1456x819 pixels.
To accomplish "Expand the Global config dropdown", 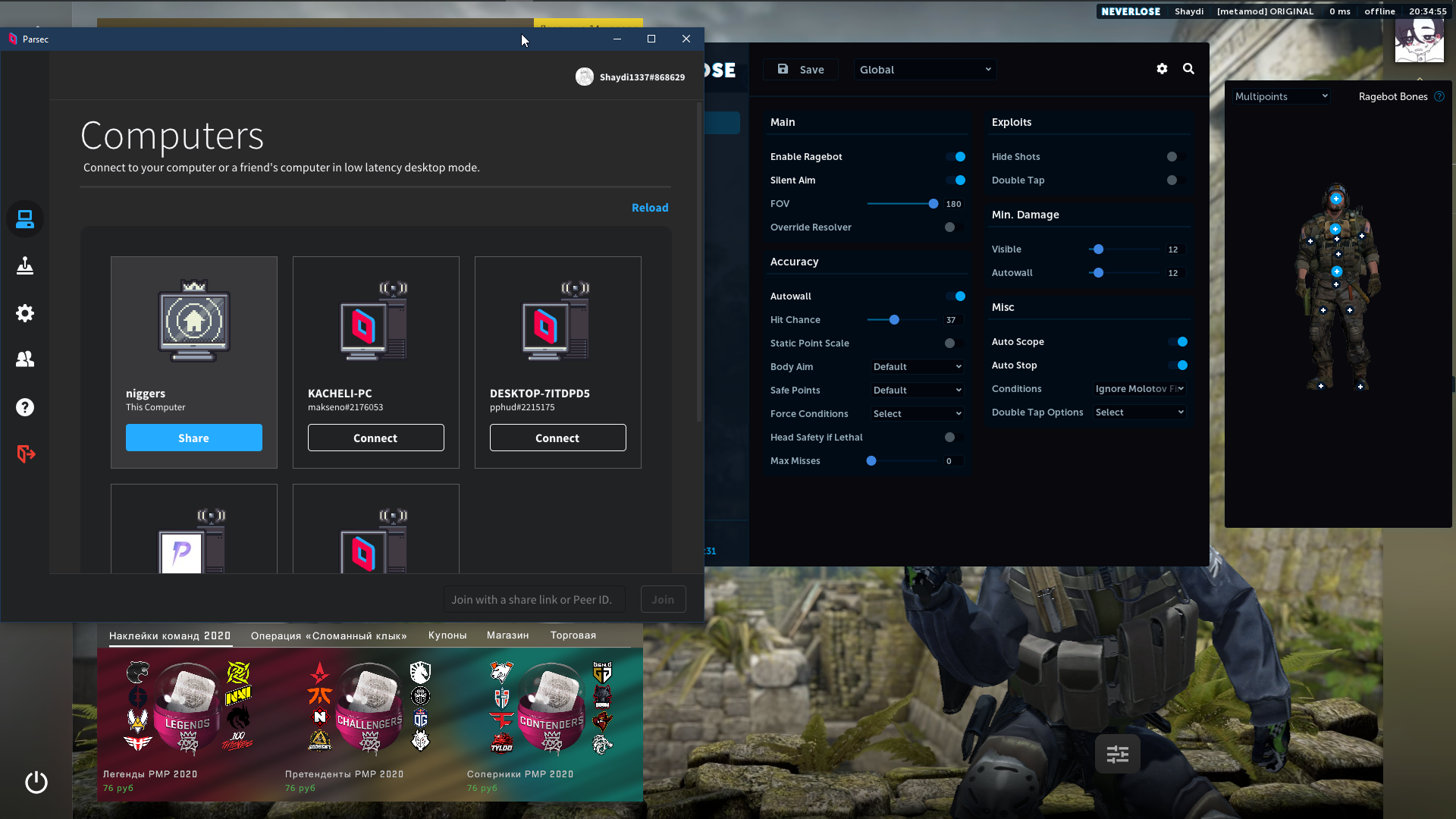I will [x=924, y=70].
